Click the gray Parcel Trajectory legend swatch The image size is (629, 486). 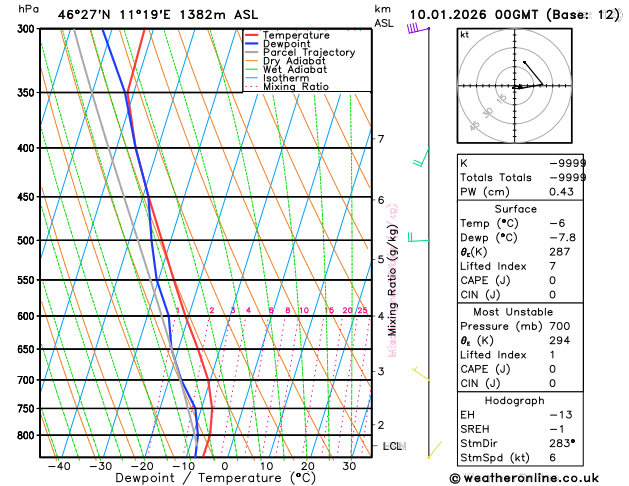(x=252, y=52)
